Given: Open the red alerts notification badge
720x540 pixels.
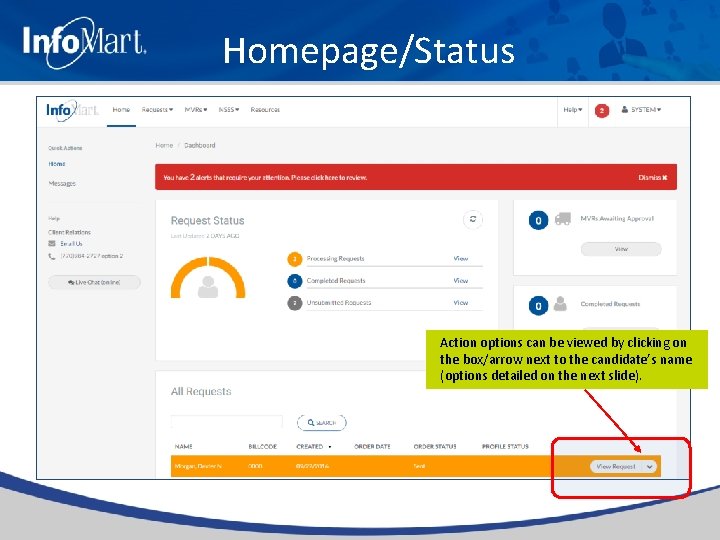Looking at the screenshot, I should [602, 111].
